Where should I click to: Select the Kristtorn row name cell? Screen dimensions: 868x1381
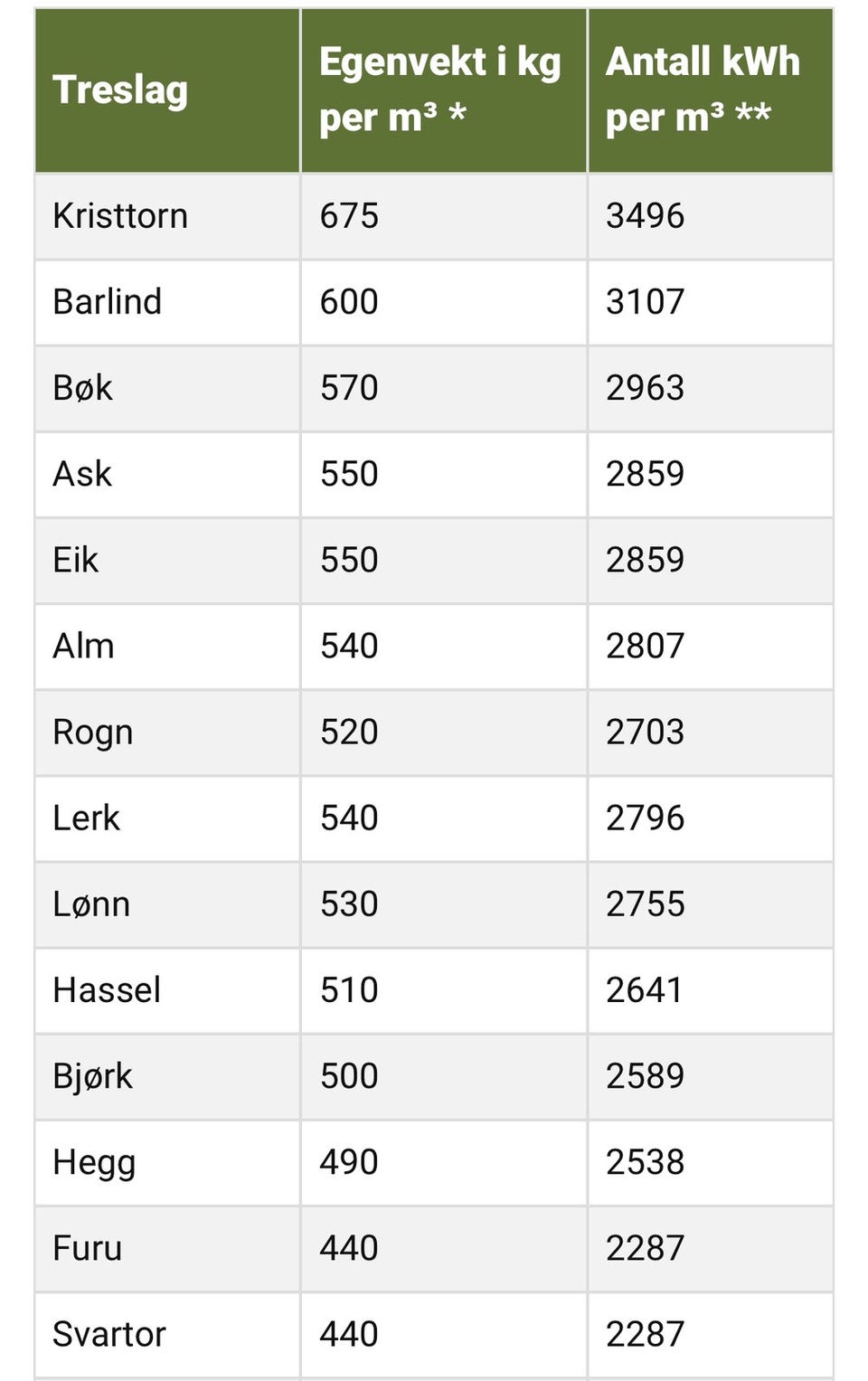coord(120,216)
